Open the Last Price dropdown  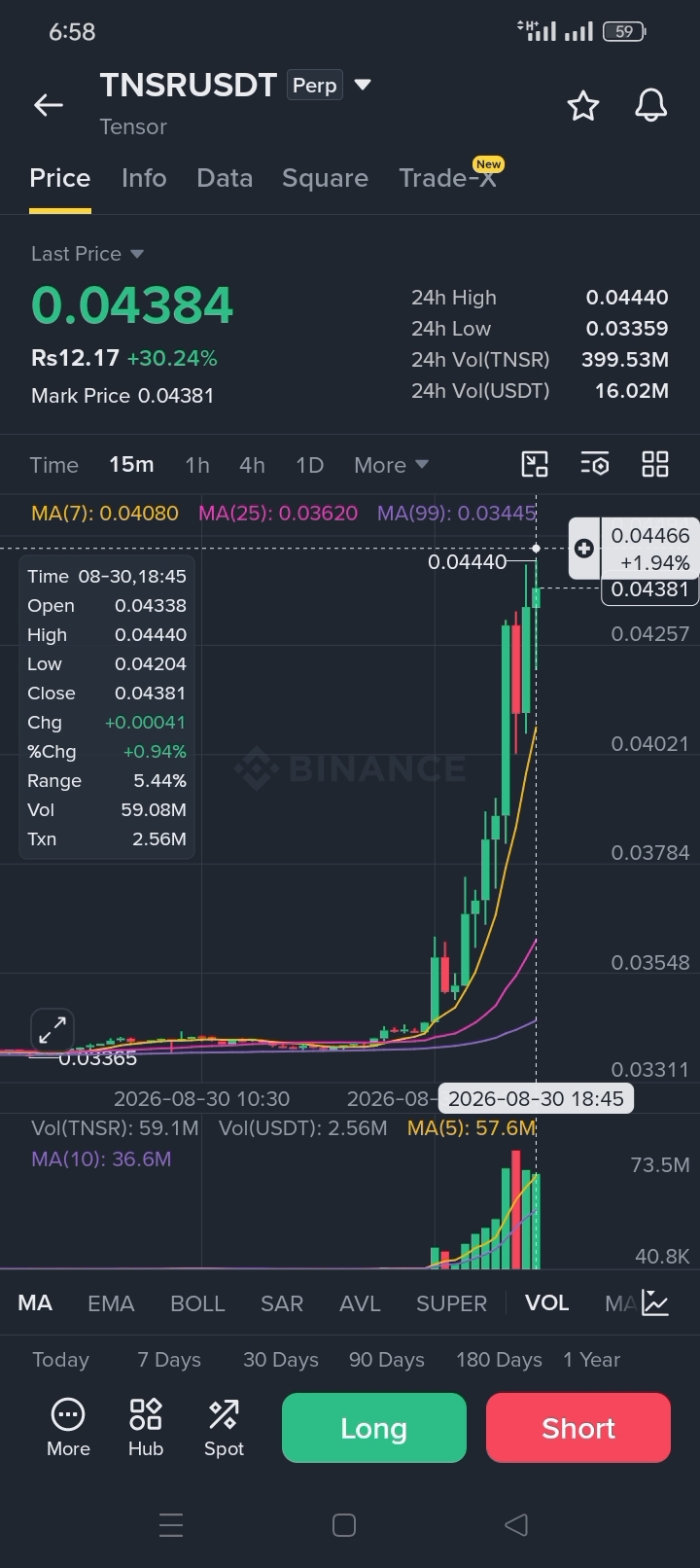tap(87, 254)
